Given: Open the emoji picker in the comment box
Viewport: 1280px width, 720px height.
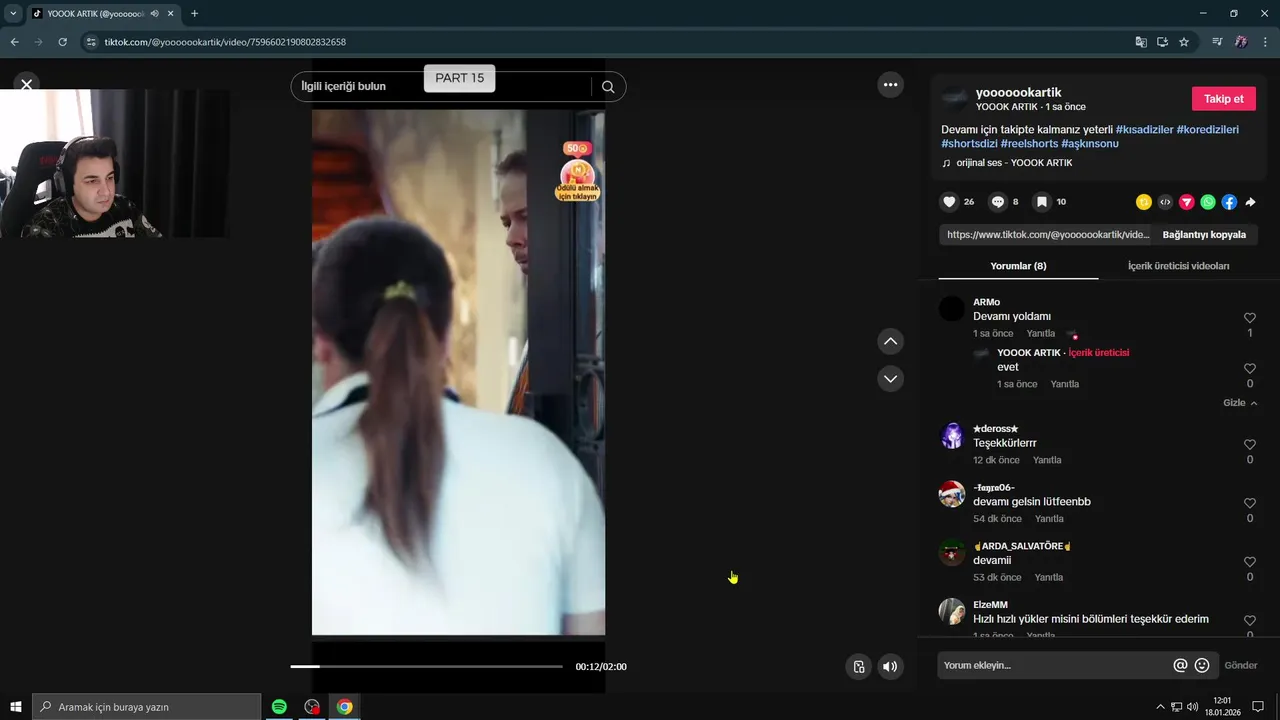Looking at the screenshot, I should pyautogui.click(x=1202, y=665).
